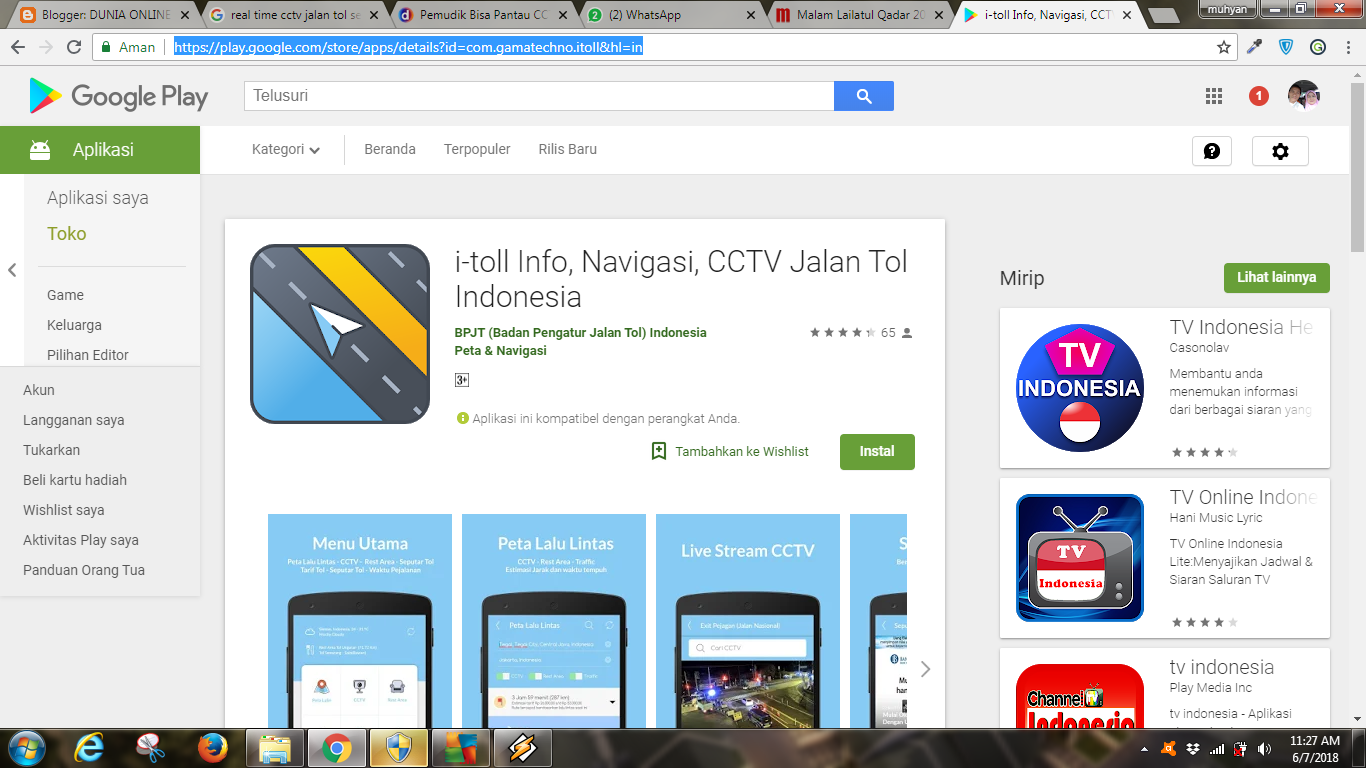
Task: Add app via Tambahkan ke Wishlist
Action: (x=730, y=451)
